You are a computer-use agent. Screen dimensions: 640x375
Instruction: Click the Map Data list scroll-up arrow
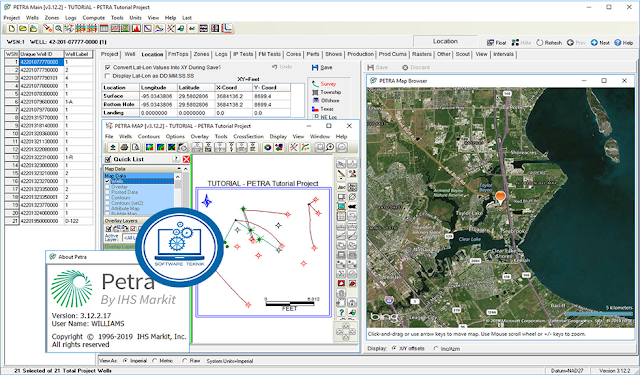click(x=178, y=177)
